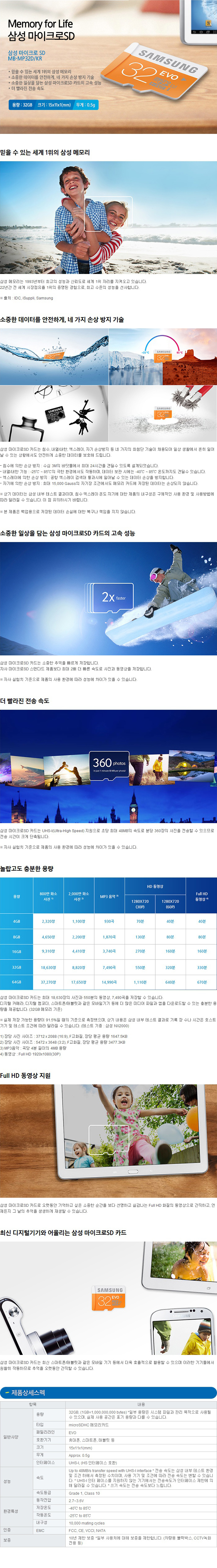Image resolution: width=217 pixels, height=1568 pixels.
Task: Click the '18,630장' cell in 32GB row
Action: [x=49, y=967]
